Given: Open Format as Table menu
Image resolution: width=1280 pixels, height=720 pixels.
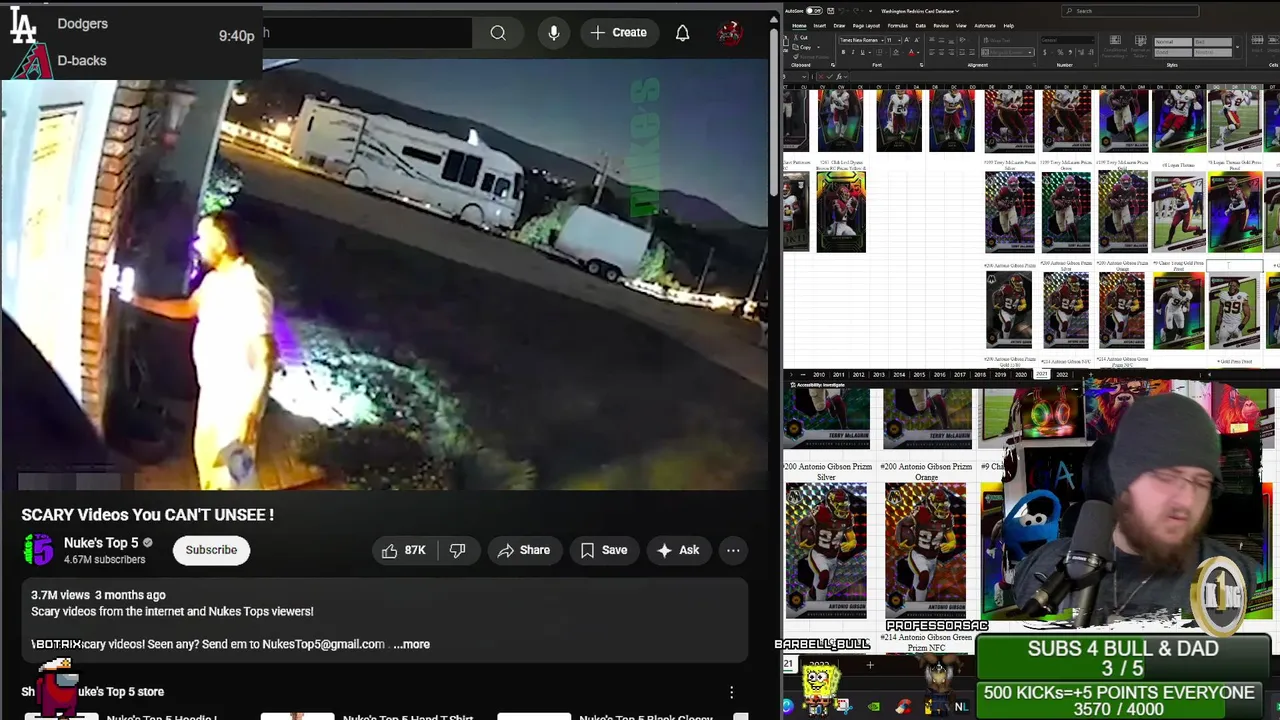Looking at the screenshot, I should (x=1140, y=46).
